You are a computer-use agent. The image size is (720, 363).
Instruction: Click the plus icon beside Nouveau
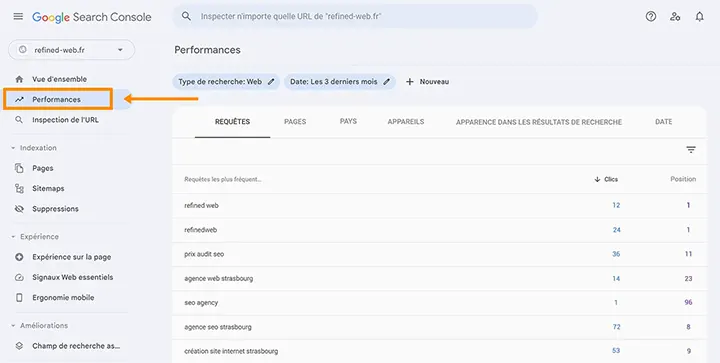(410, 82)
